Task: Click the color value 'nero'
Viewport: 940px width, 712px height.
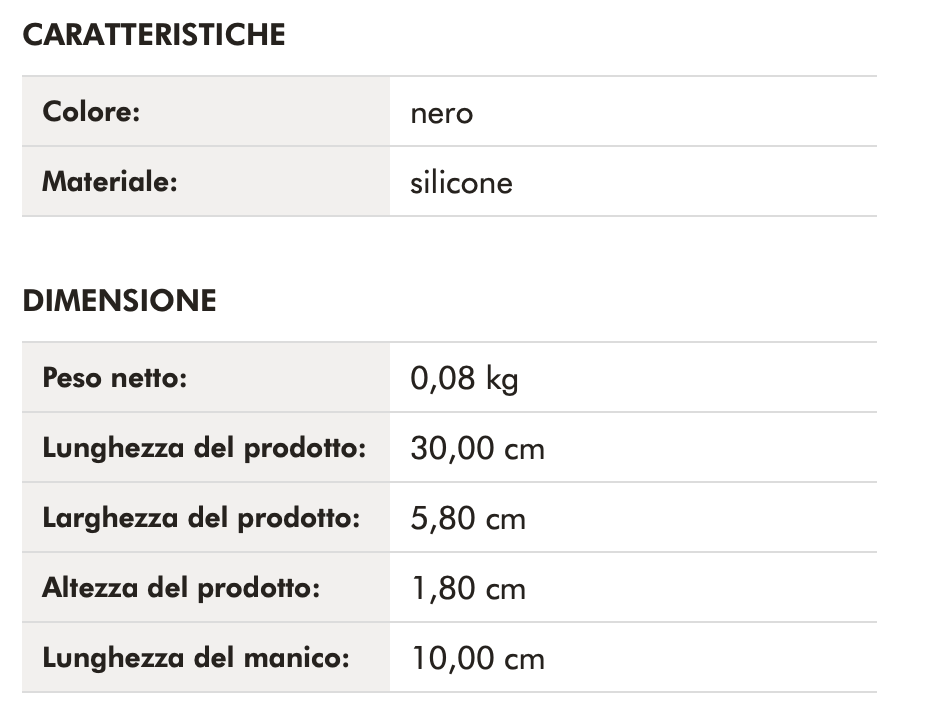Action: point(441,113)
